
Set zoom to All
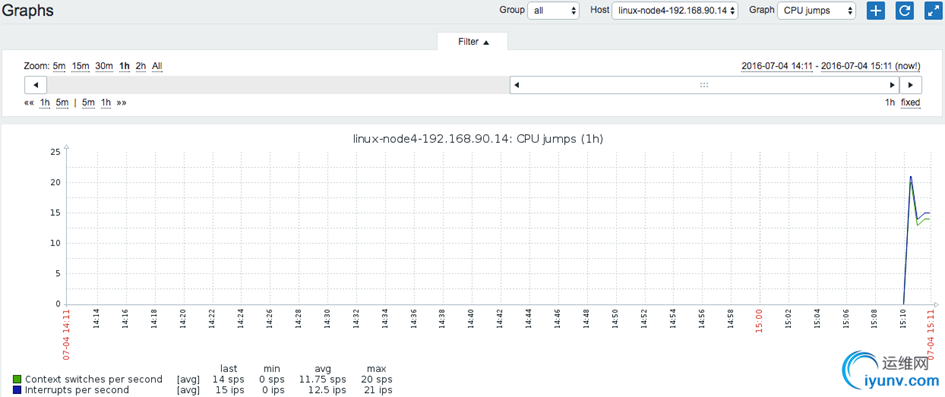coord(157,66)
